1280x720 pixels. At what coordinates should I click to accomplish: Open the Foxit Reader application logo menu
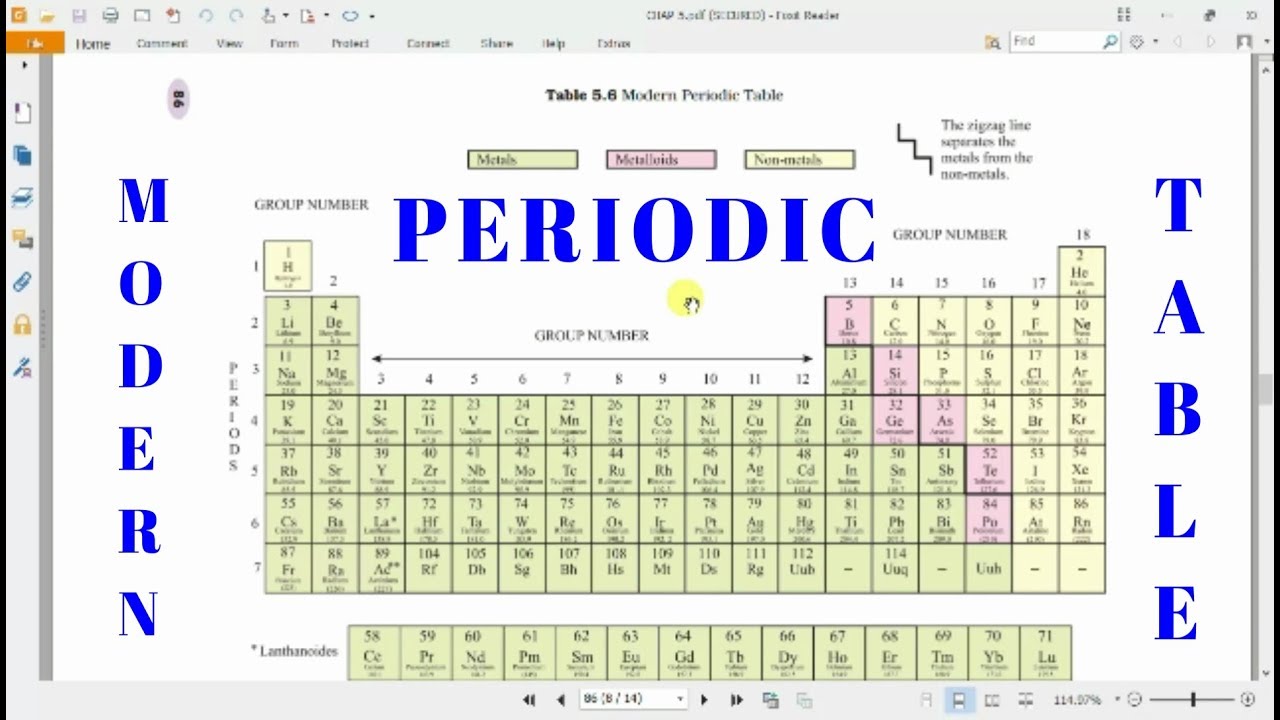tap(18, 16)
